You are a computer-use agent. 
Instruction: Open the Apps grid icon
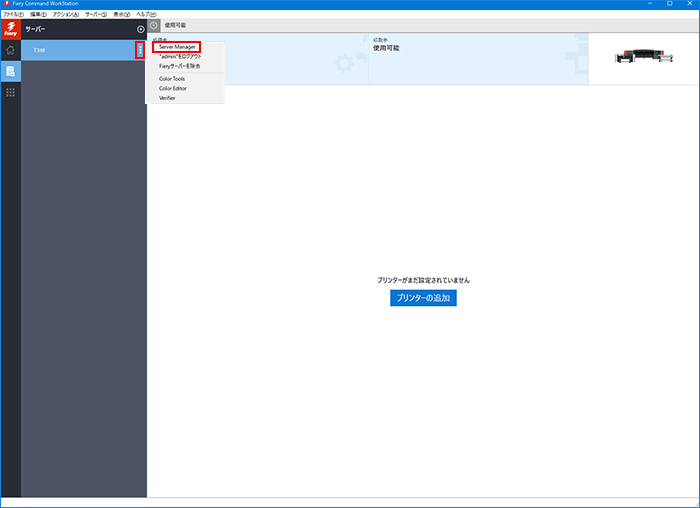pos(10,92)
